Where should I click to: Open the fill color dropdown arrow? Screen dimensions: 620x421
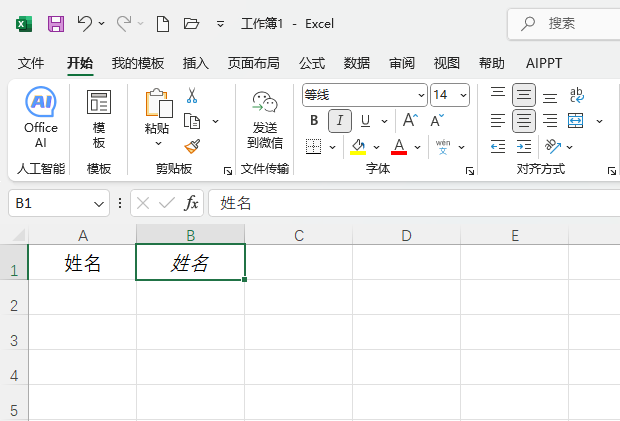[x=376, y=147]
